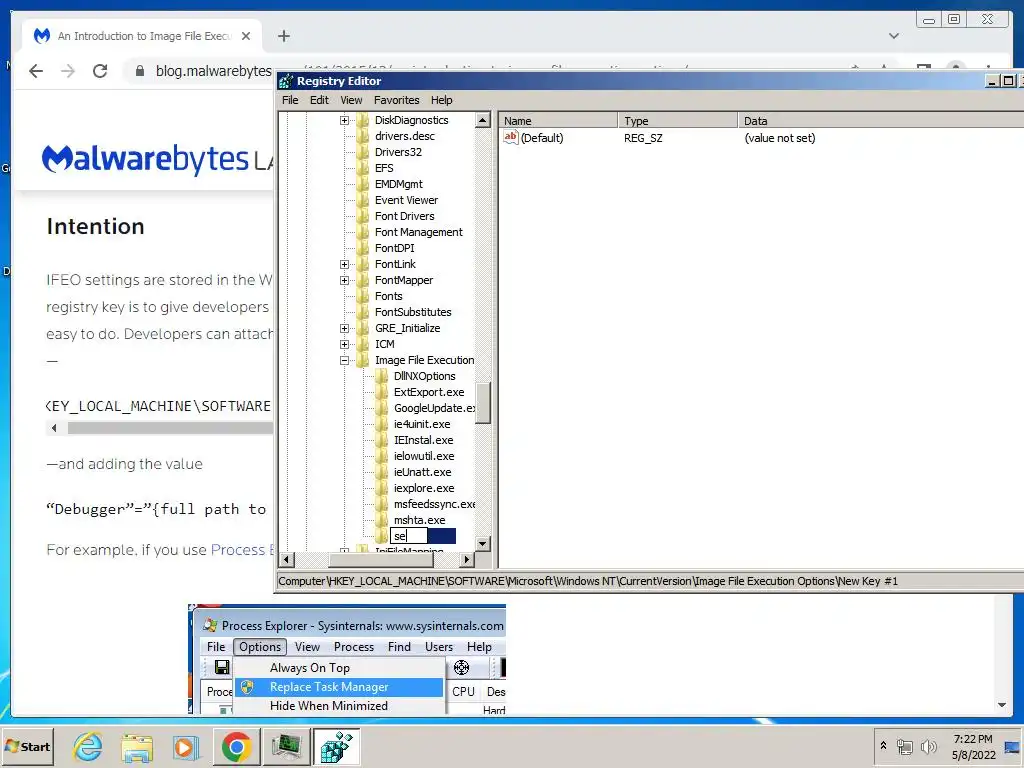Select the ExtExport.exe key folder icon
Image resolution: width=1024 pixels, height=768 pixels.
pos(381,392)
